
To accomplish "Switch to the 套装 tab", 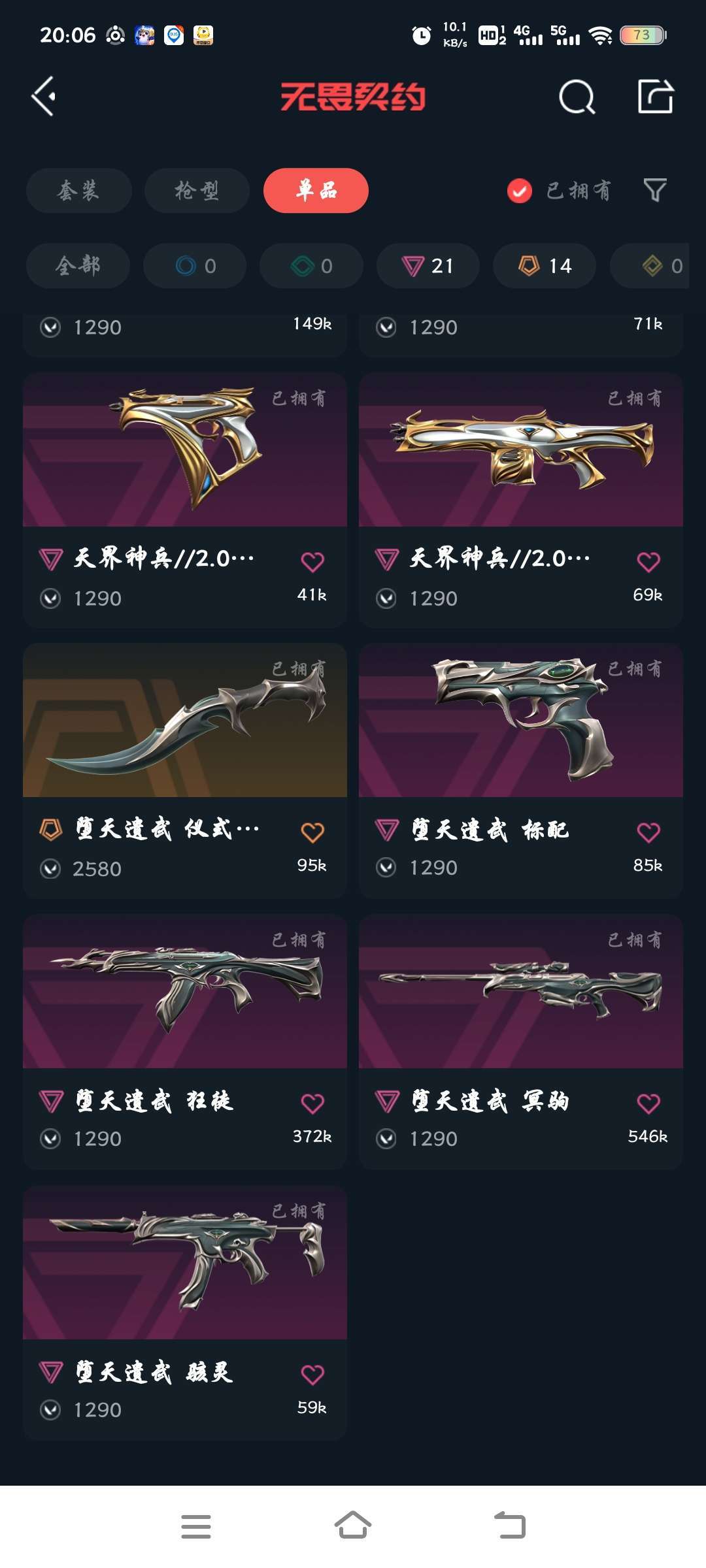I will [x=78, y=191].
